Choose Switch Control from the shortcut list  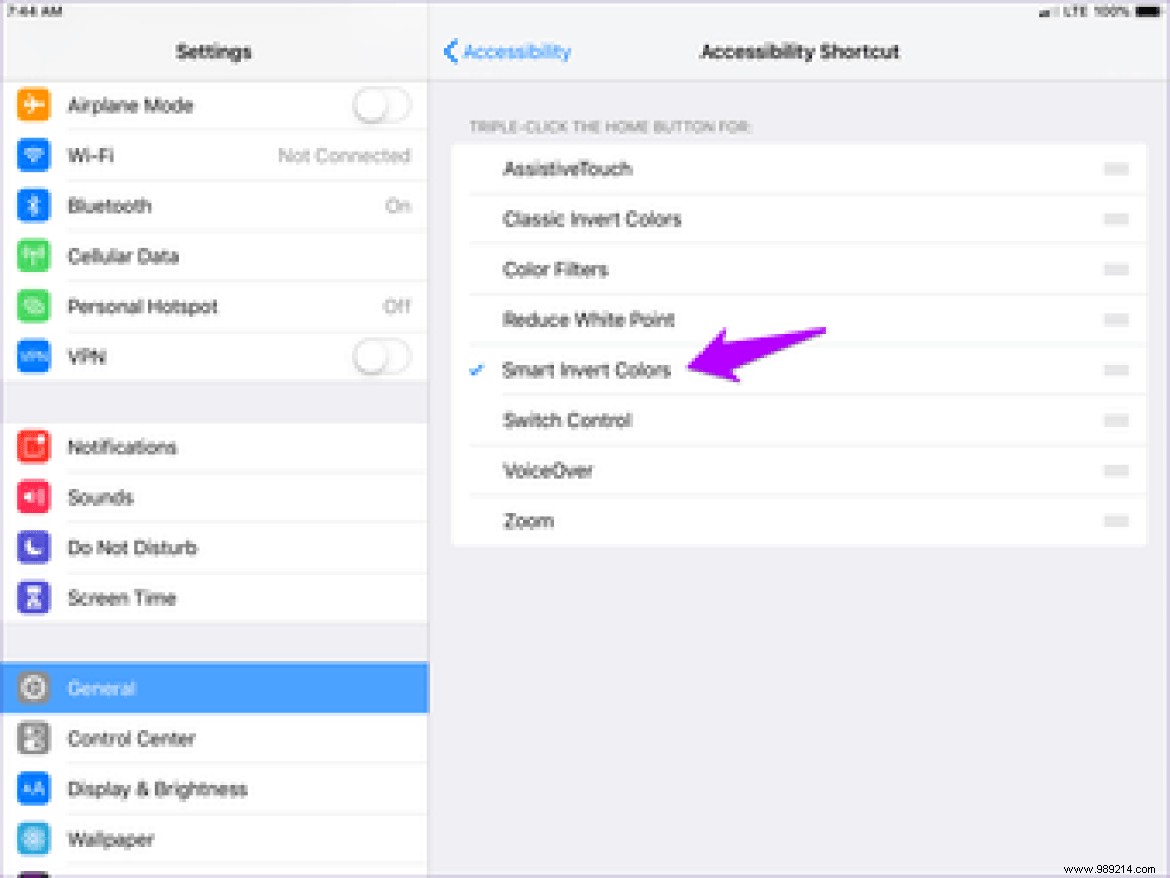(567, 420)
